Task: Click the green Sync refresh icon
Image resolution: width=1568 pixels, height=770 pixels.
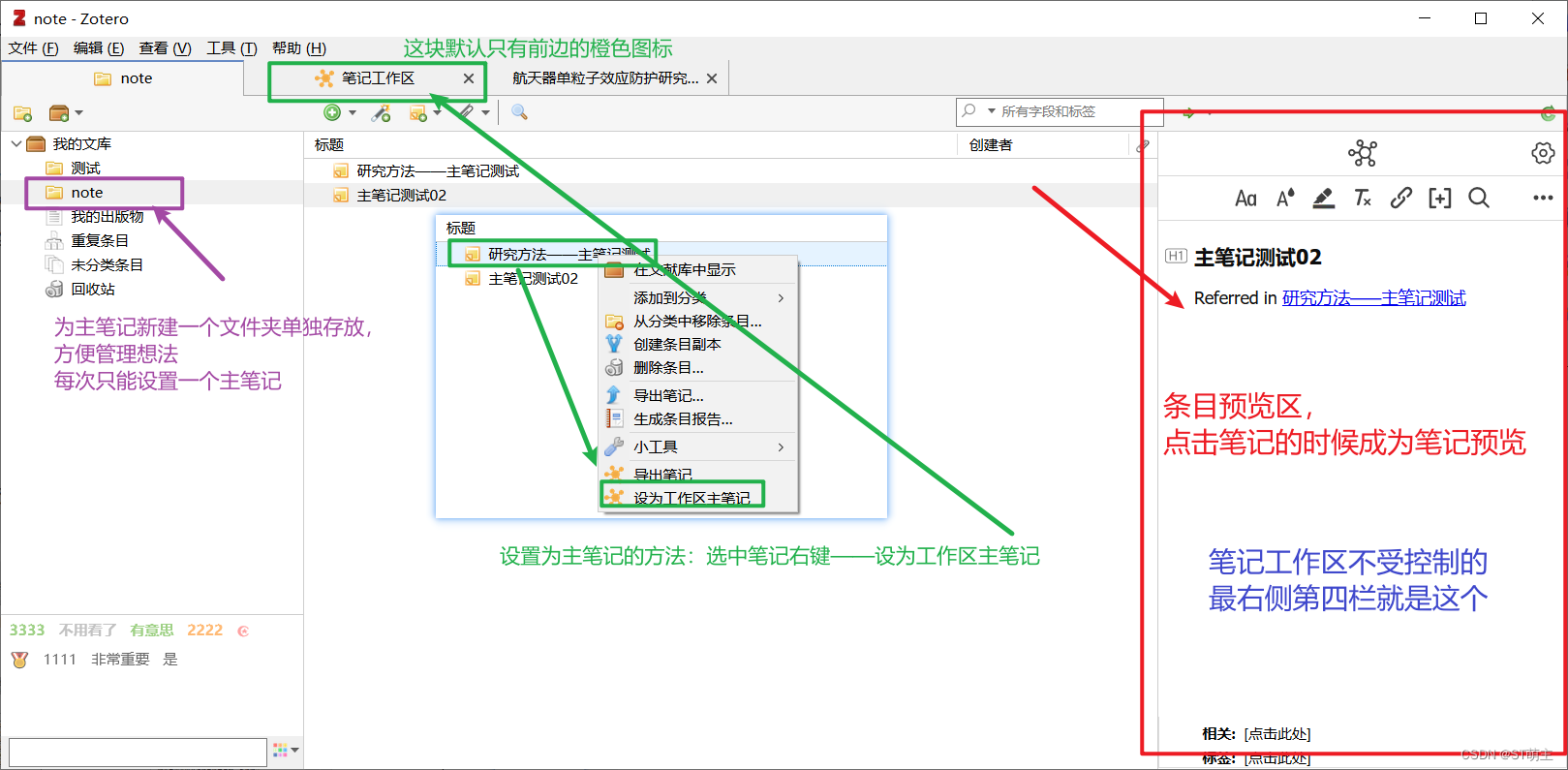Action: pyautogui.click(x=1548, y=113)
